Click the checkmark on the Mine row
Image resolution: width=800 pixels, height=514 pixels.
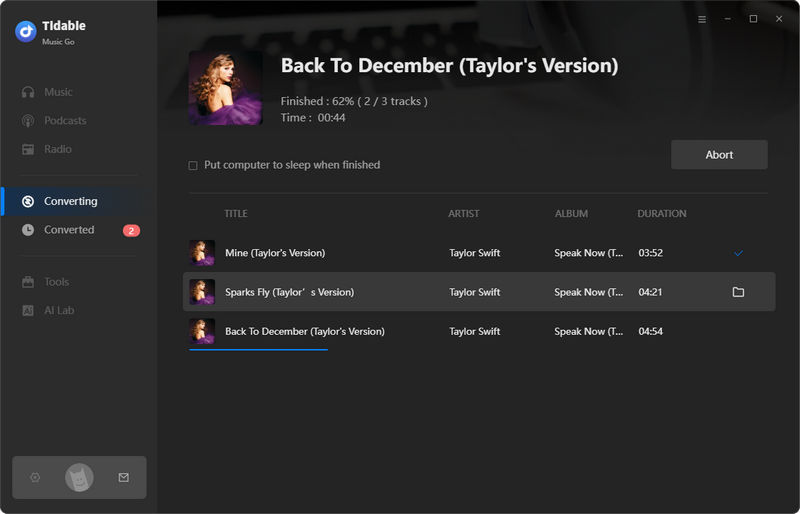pyautogui.click(x=738, y=253)
